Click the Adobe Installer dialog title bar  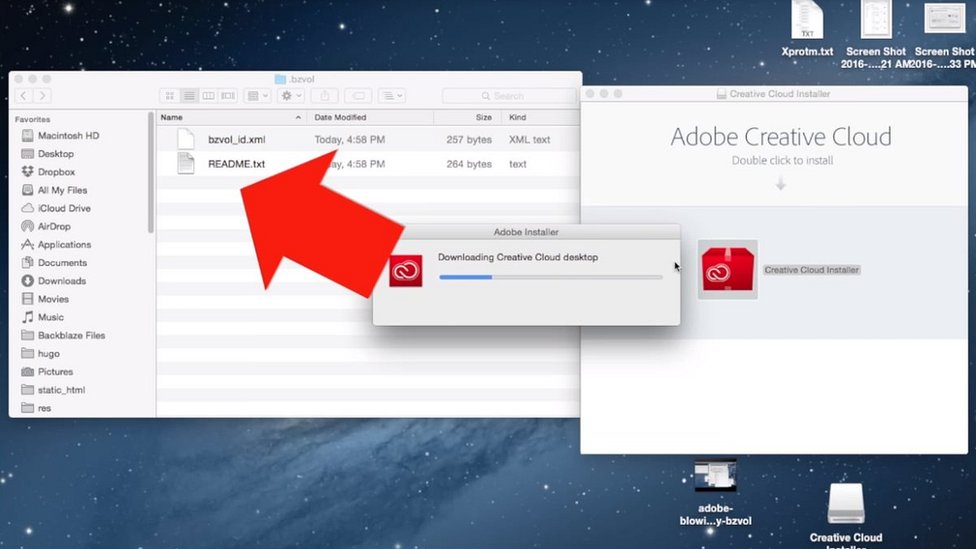point(526,232)
